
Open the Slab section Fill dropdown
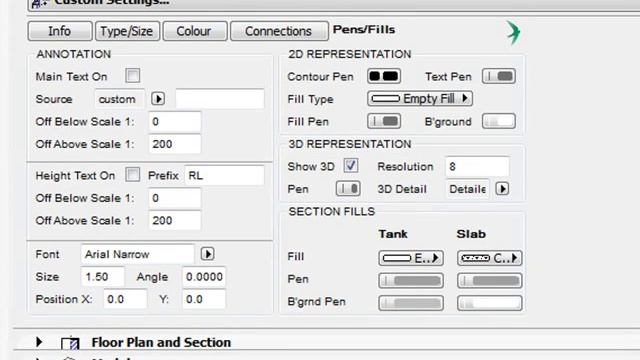[490, 258]
